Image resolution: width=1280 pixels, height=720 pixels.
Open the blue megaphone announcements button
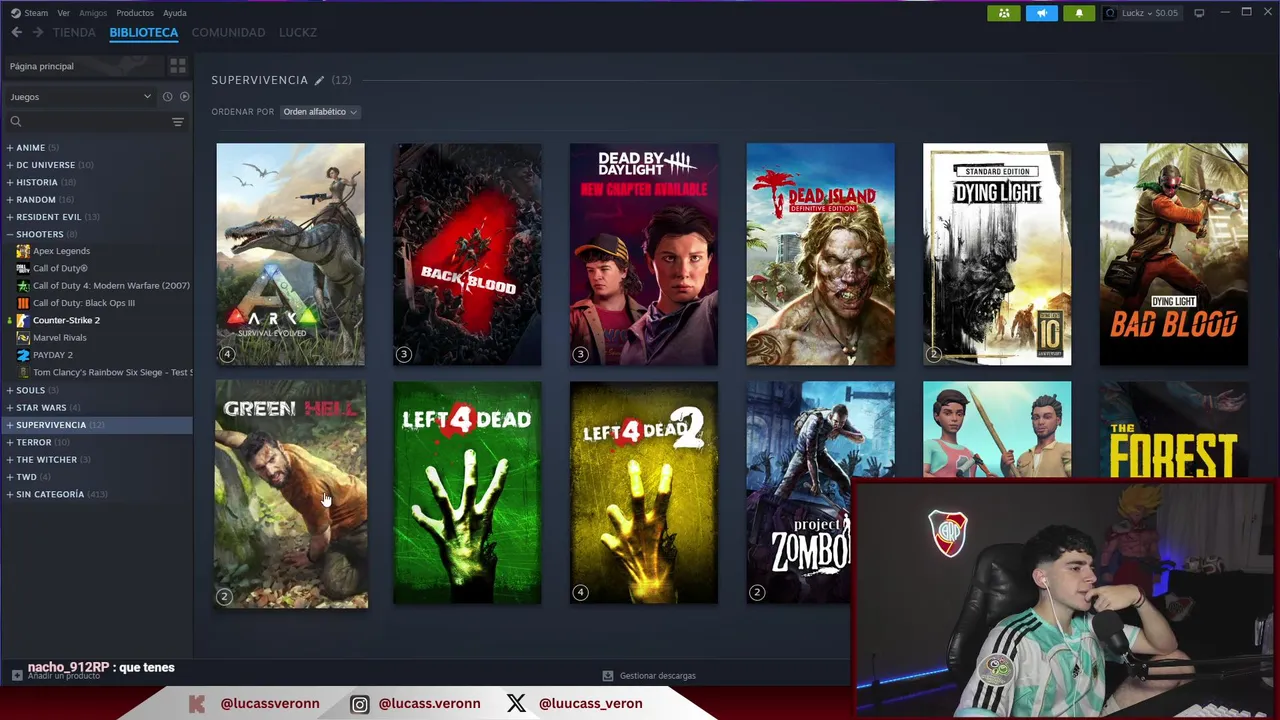[x=1042, y=13]
